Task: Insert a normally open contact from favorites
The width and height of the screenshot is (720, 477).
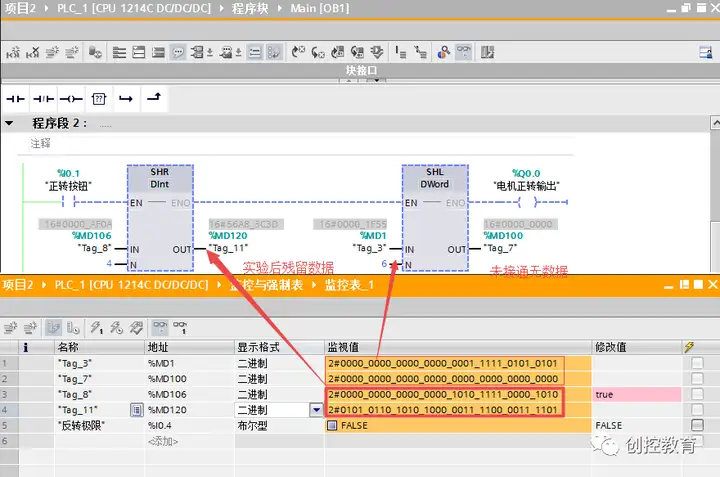Action: 16,99
